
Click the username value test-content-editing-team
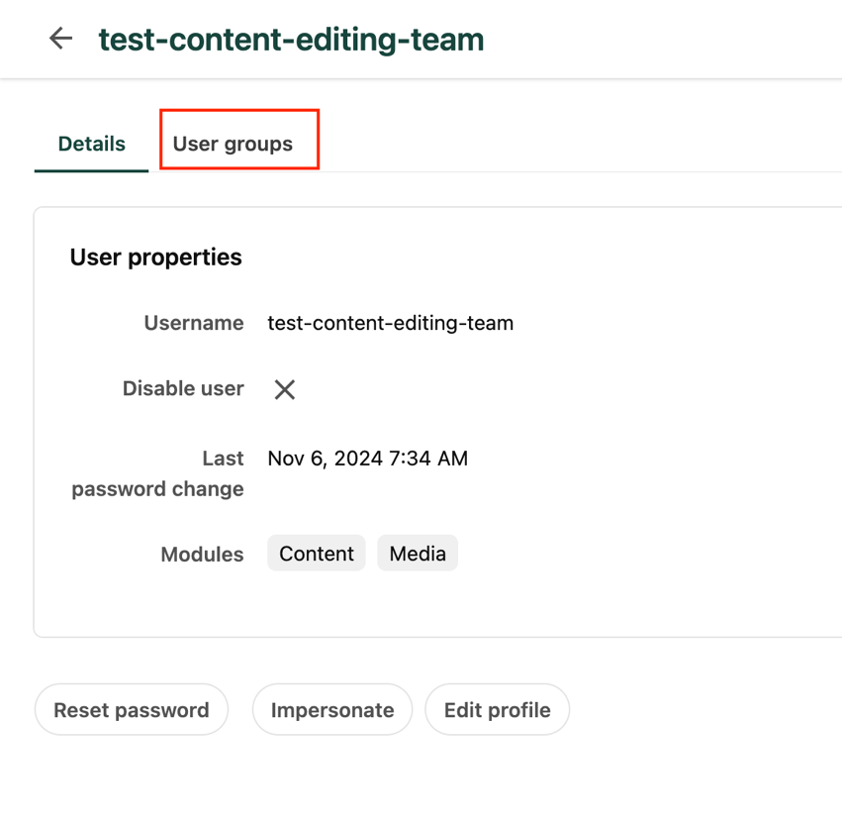pos(390,323)
